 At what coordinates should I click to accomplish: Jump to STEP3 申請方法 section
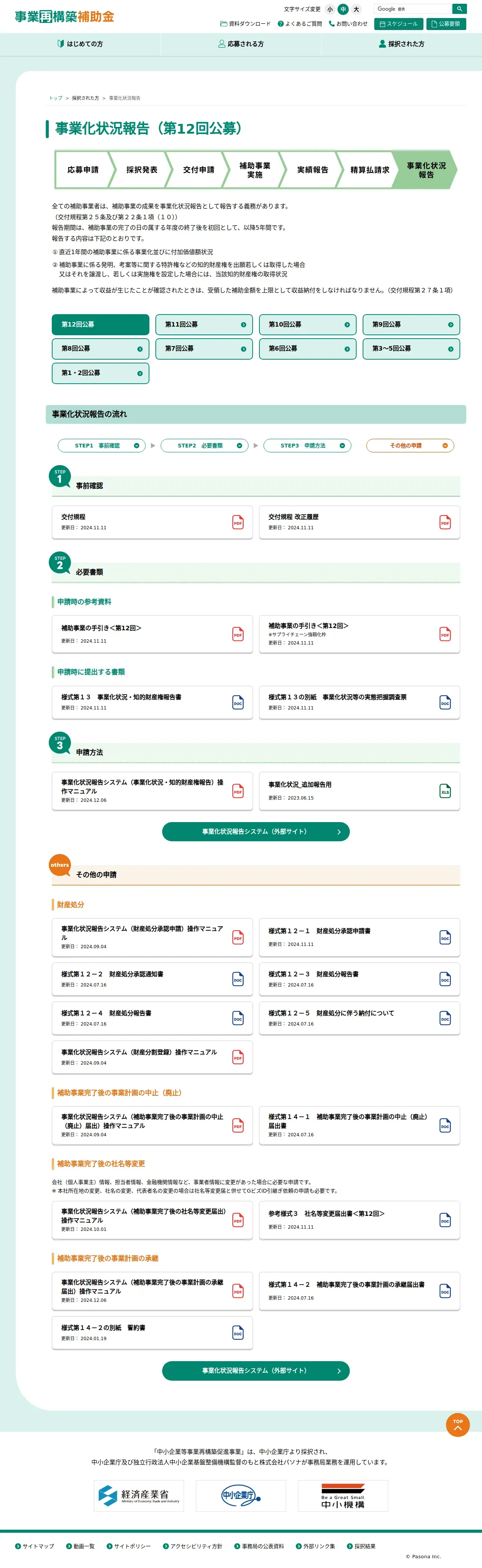click(307, 446)
